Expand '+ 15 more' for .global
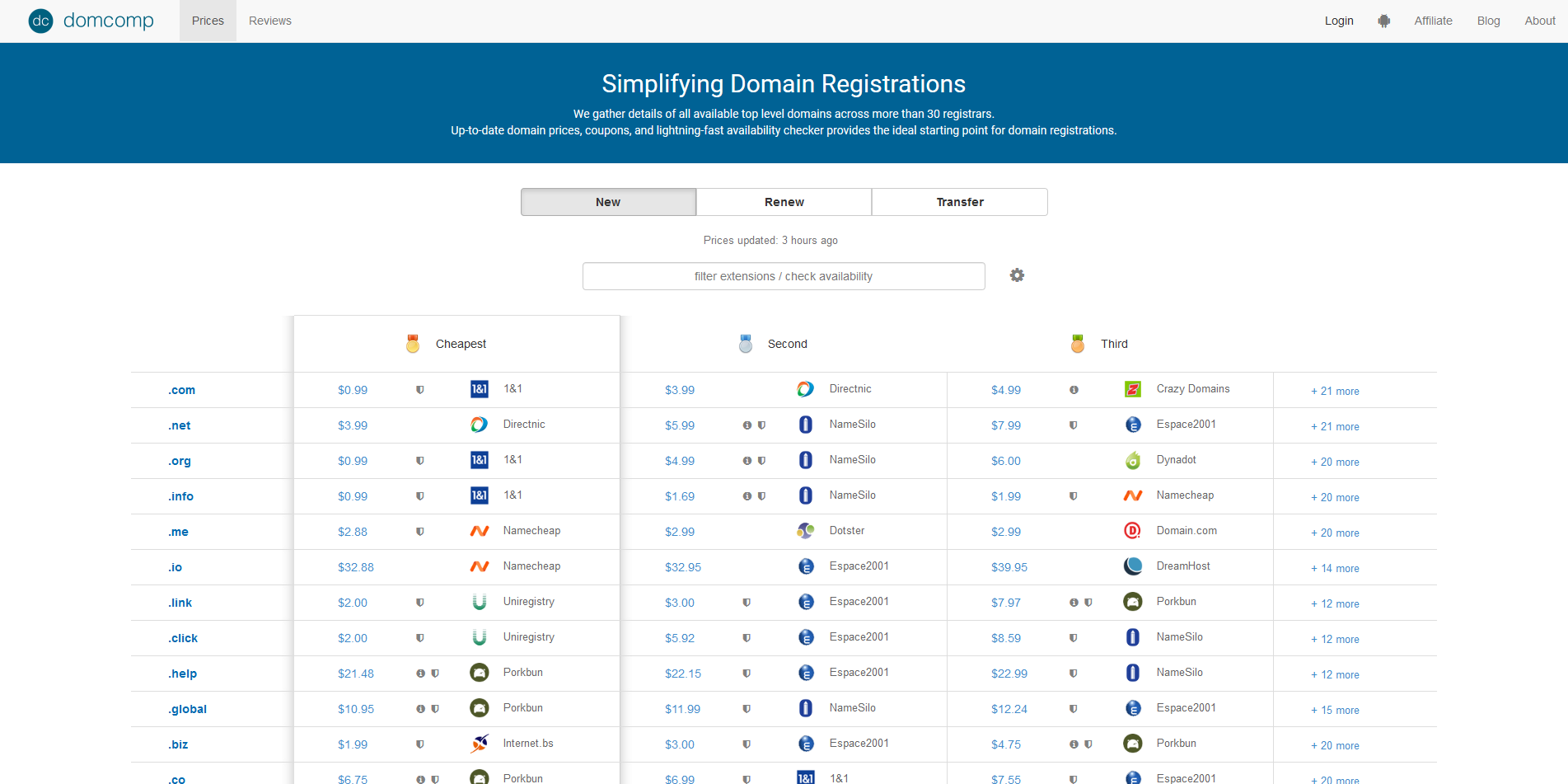 (x=1335, y=710)
